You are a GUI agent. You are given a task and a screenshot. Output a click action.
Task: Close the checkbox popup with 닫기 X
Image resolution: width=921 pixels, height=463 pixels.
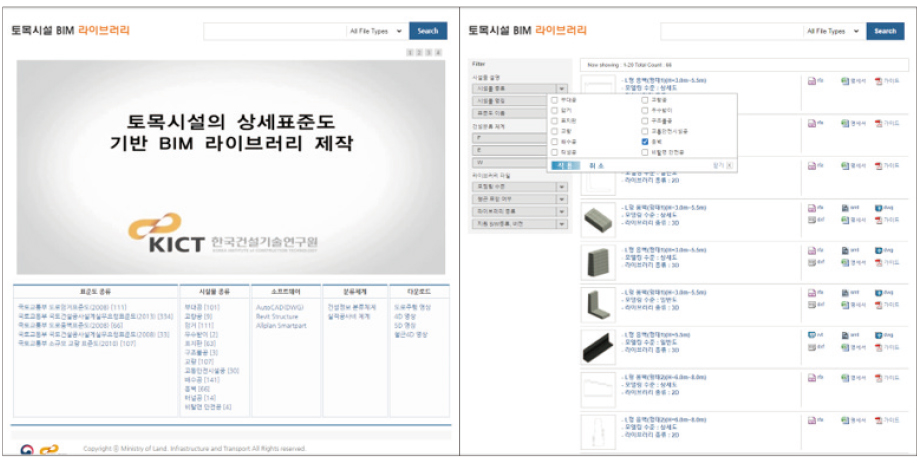(x=722, y=166)
